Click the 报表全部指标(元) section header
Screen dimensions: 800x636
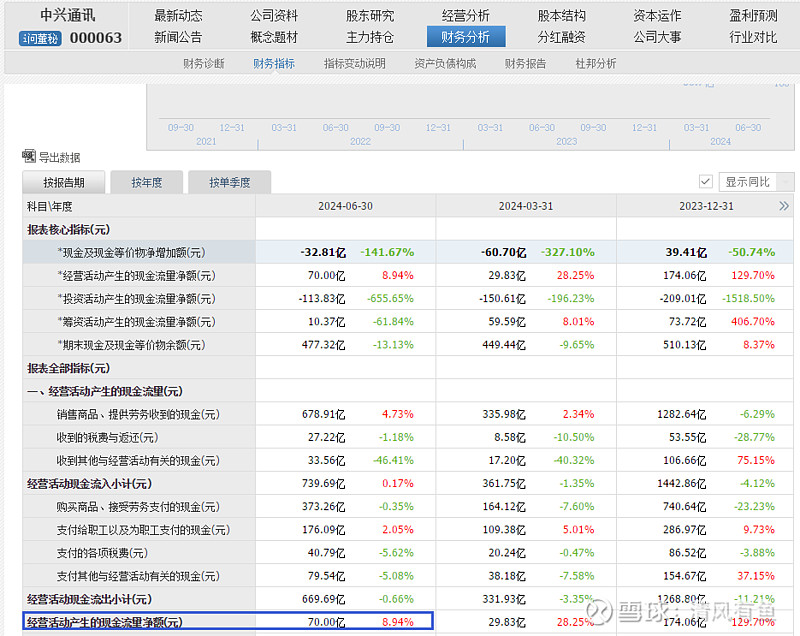click(68, 368)
